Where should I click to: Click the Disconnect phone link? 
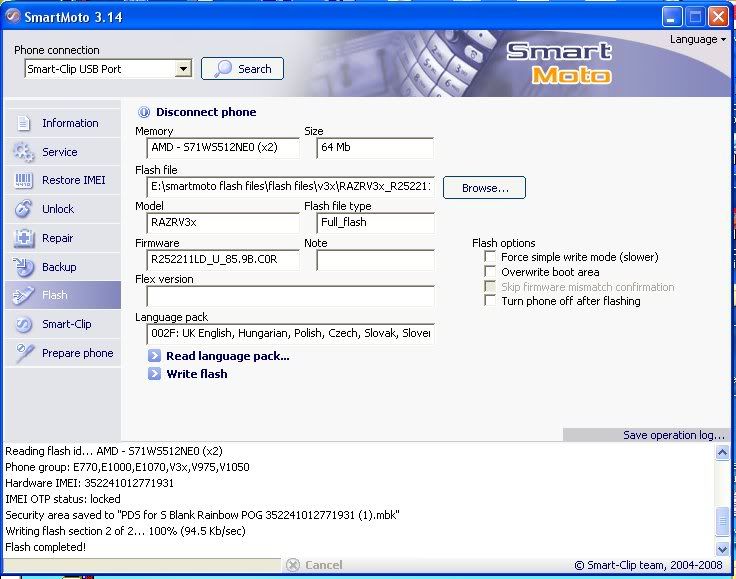(206, 112)
